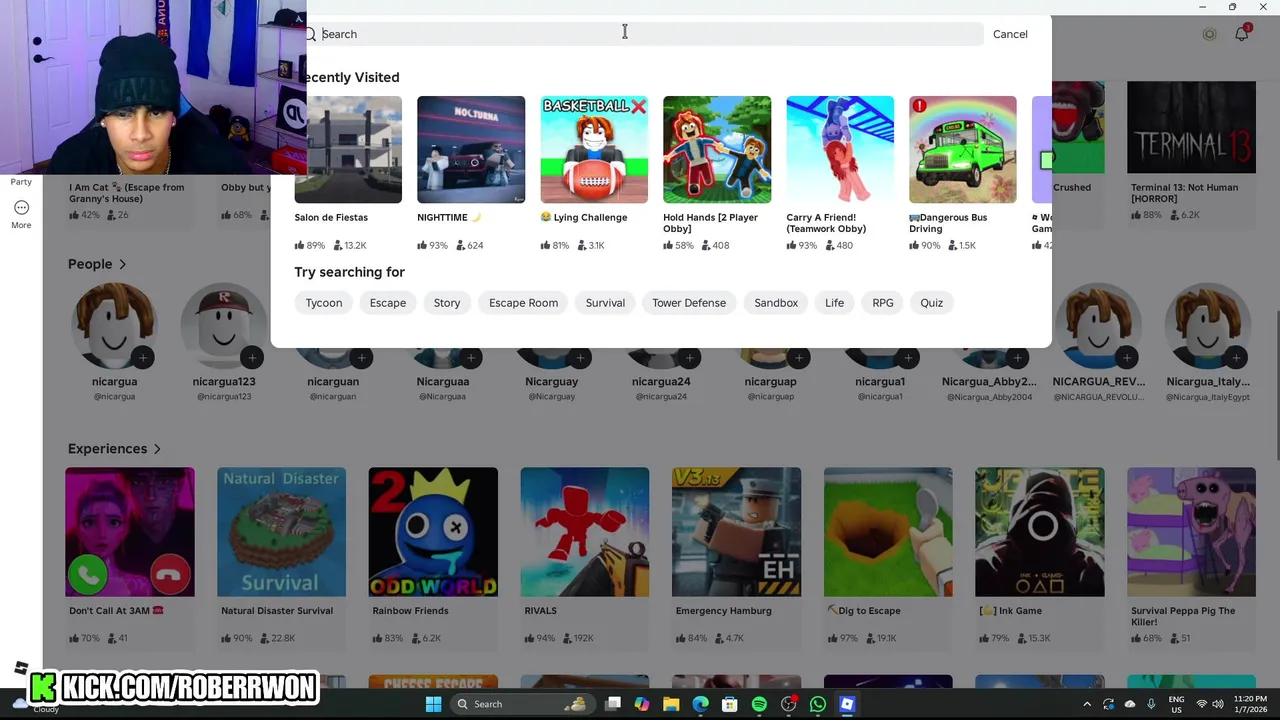The image size is (1280, 720).
Task: Open Emergency Hamburg experience thumbnail
Action: tap(736, 532)
